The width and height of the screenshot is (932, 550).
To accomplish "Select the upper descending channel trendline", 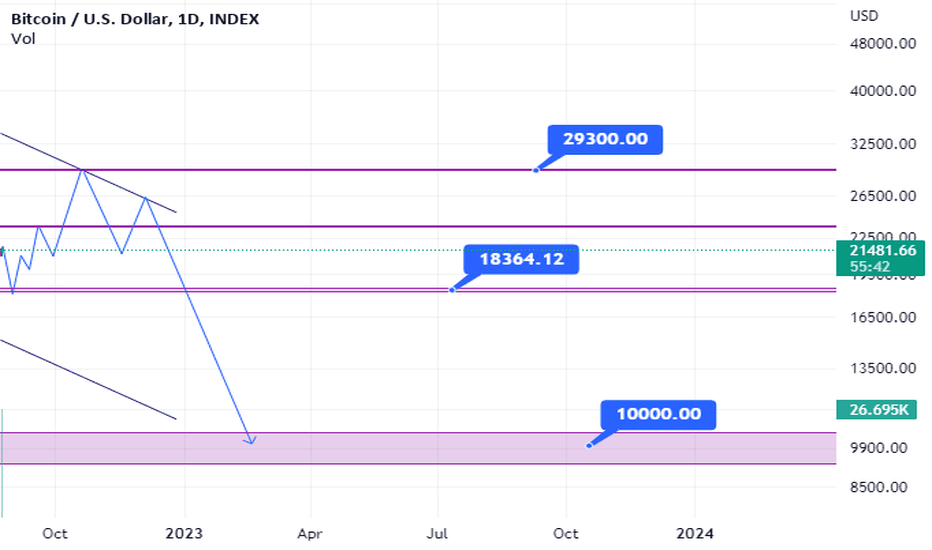I will click(x=88, y=172).
